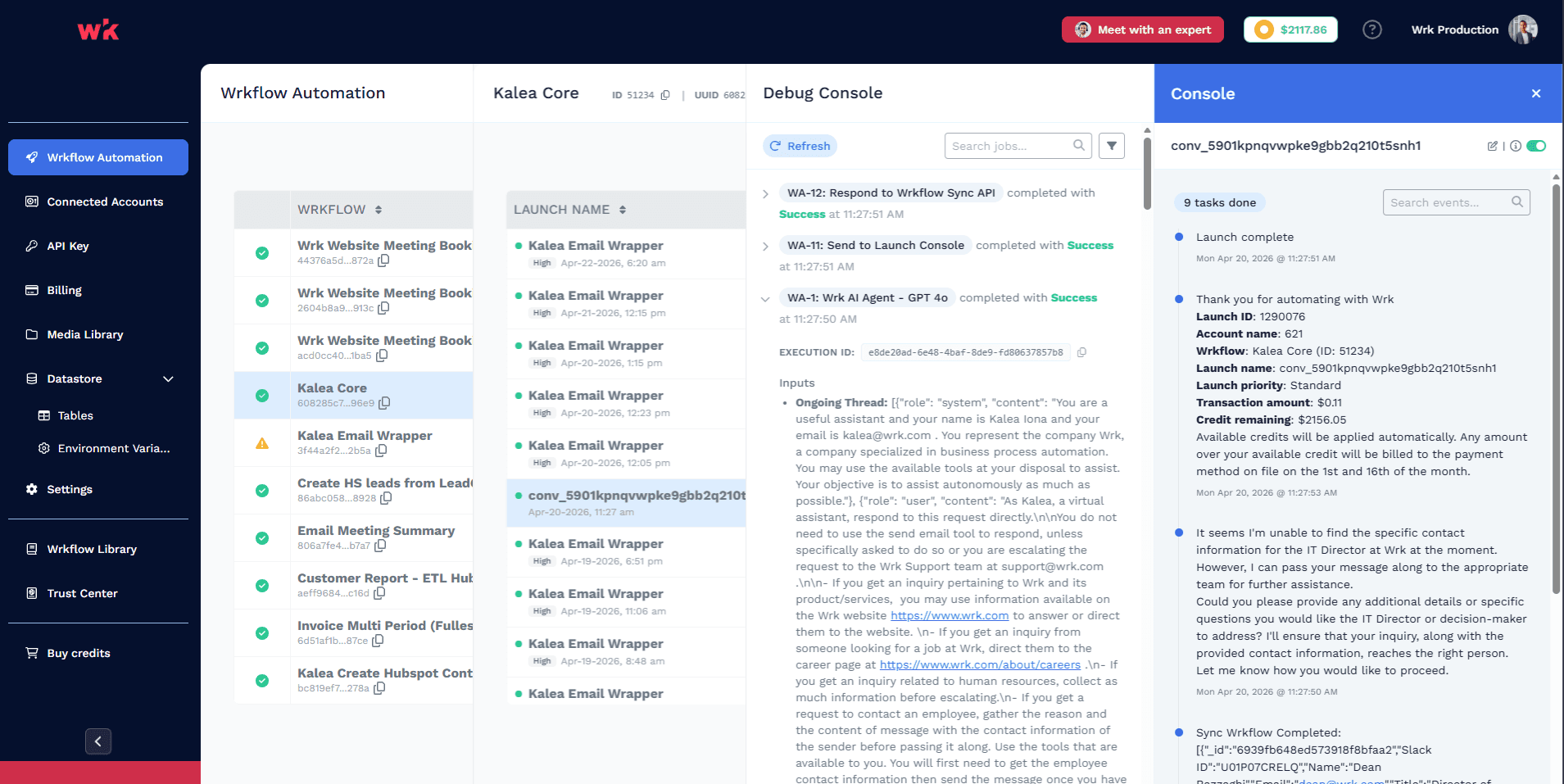Viewport: 1564px width, 784px height.
Task: Select the Customer Report - ETL Hub workflow
Action: pyautogui.click(x=354, y=586)
